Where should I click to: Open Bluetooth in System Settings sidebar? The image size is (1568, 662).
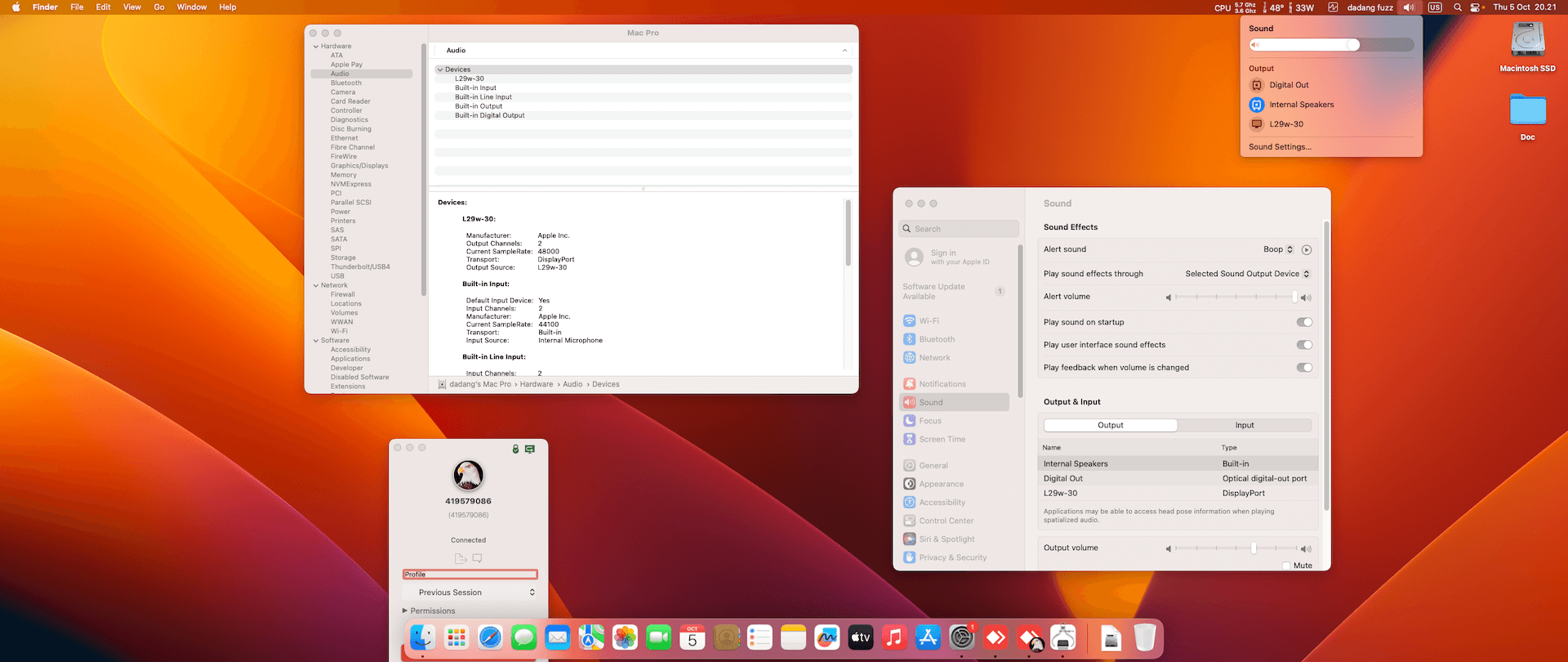coord(936,339)
